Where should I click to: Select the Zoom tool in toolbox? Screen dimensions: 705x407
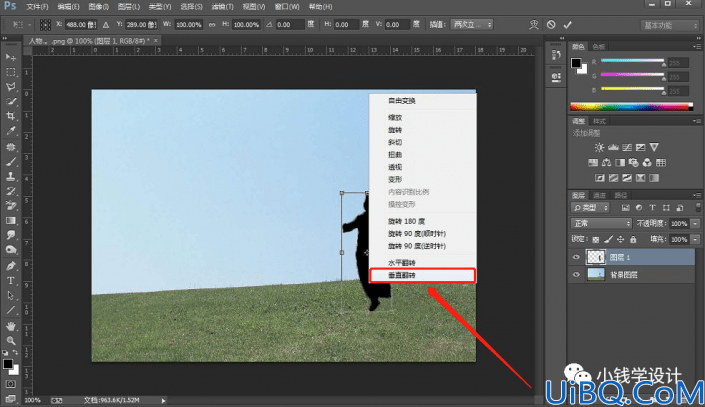coord(11,340)
